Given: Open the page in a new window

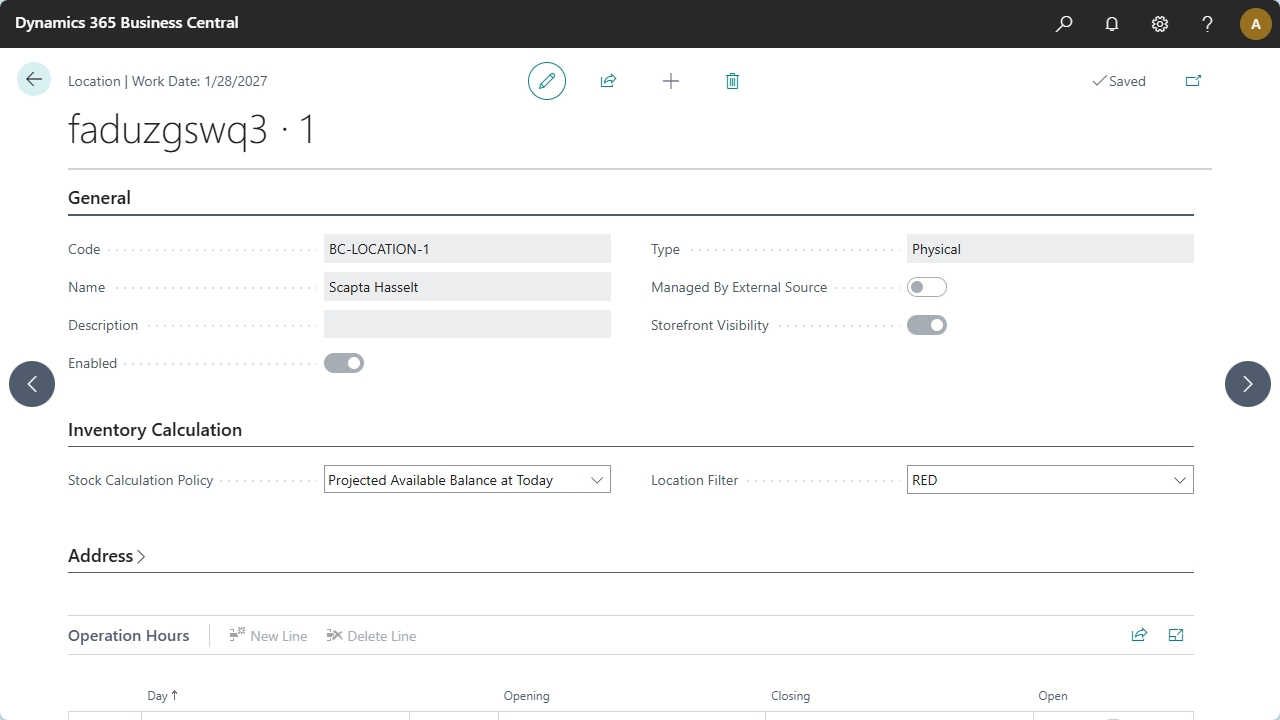Looking at the screenshot, I should (x=1193, y=81).
